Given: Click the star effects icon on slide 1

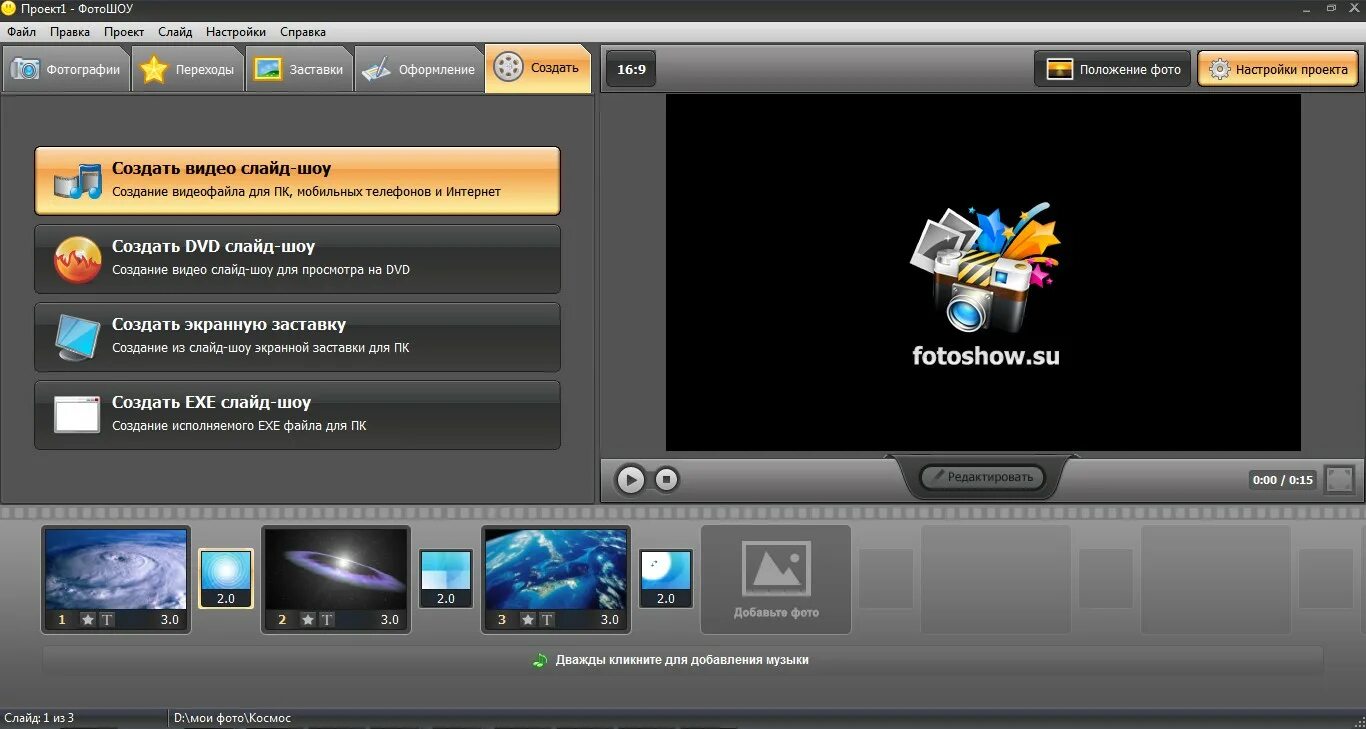Looking at the screenshot, I should (88, 620).
